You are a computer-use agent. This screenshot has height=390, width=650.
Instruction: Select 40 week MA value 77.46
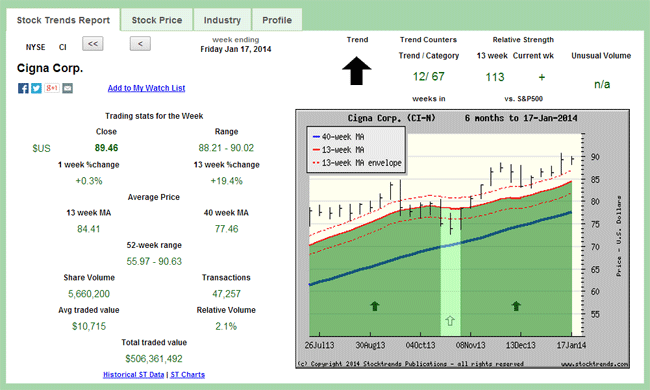[x=226, y=229]
